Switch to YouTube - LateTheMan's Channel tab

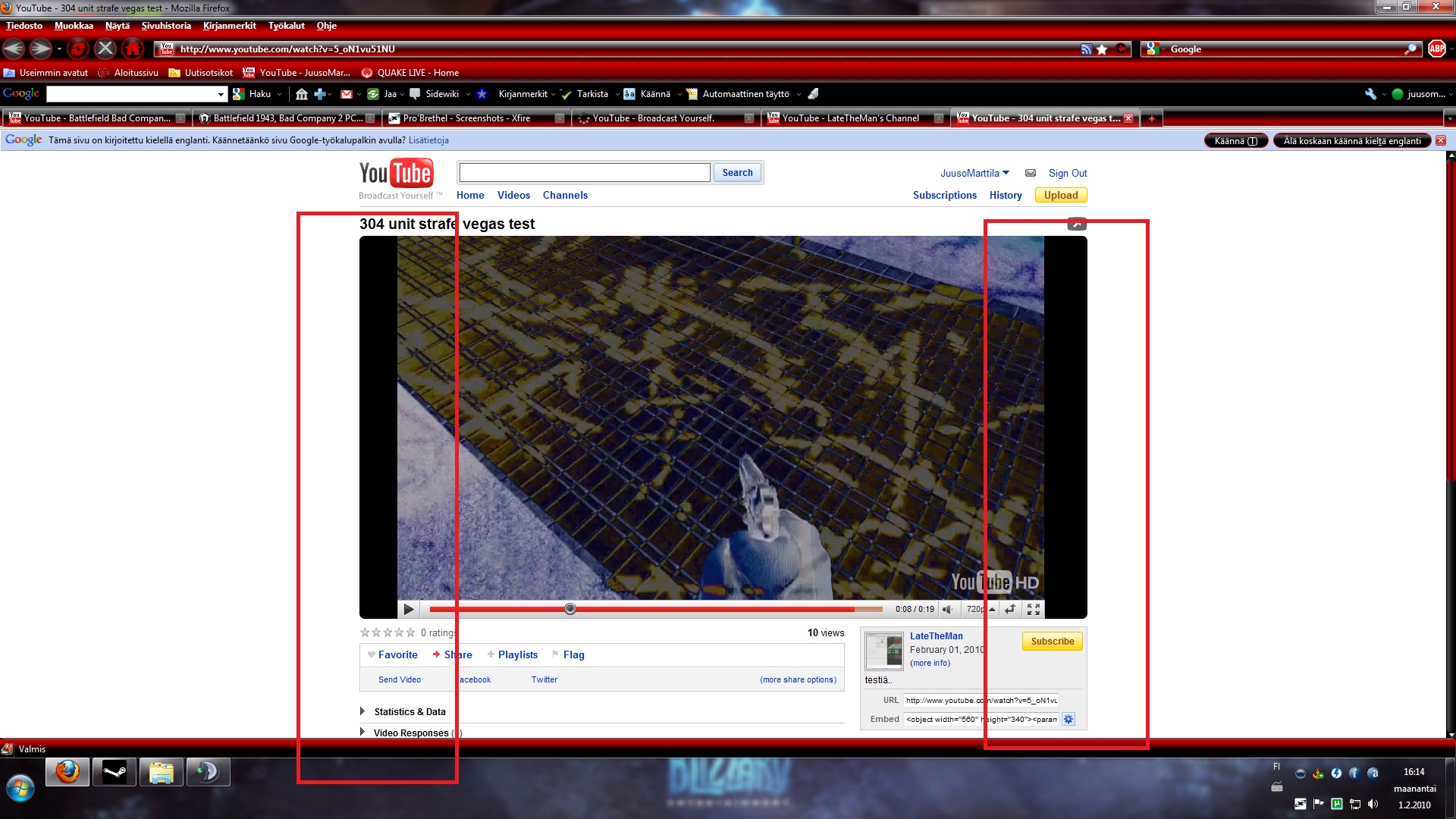click(x=855, y=118)
